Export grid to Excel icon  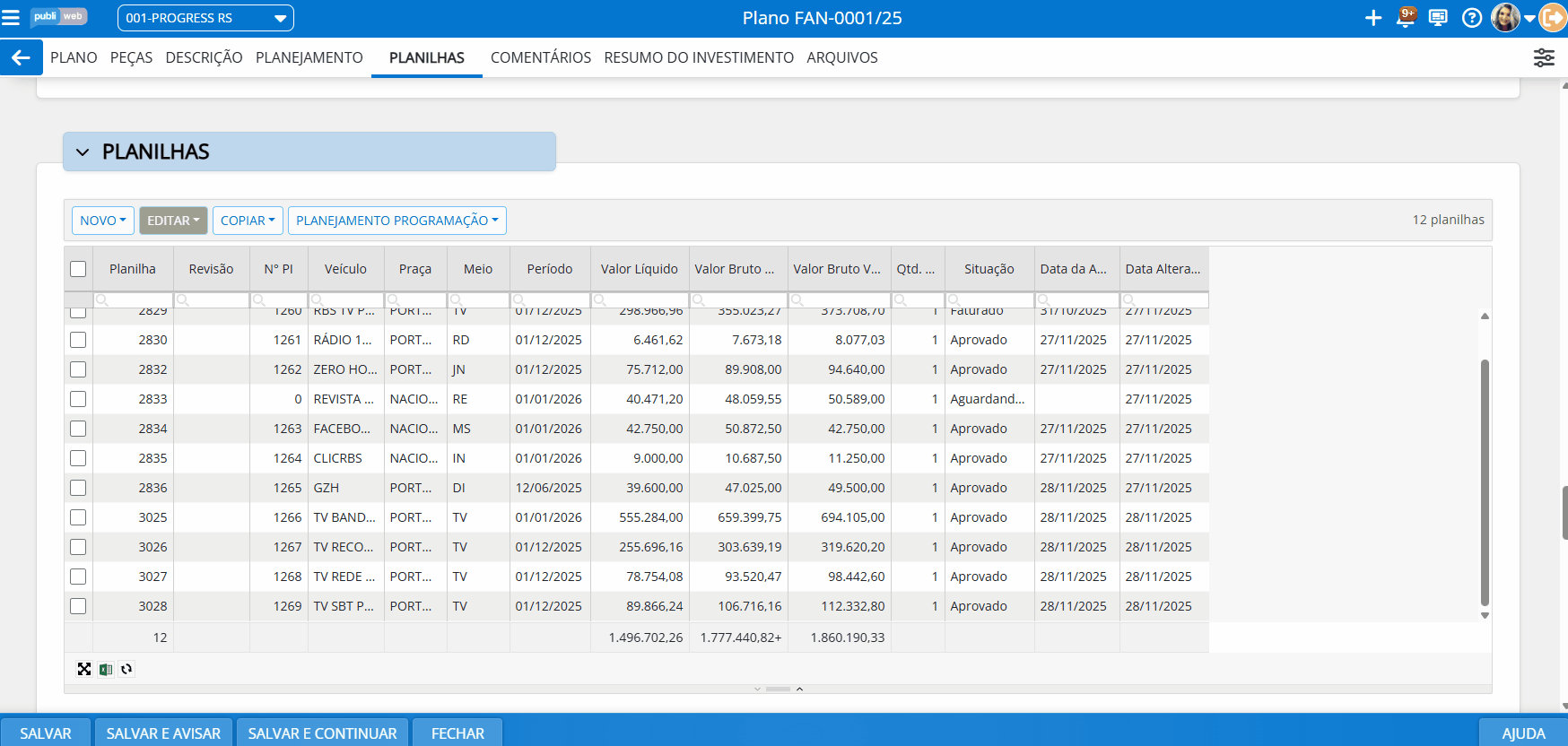(106, 669)
